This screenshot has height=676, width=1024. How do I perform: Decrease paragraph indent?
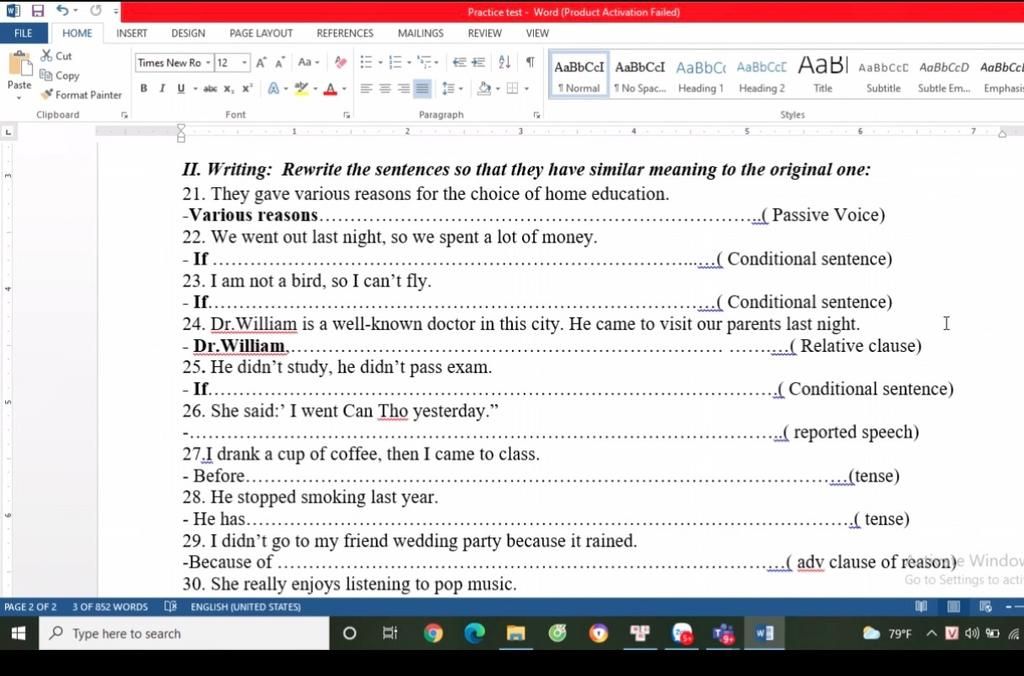pos(460,63)
